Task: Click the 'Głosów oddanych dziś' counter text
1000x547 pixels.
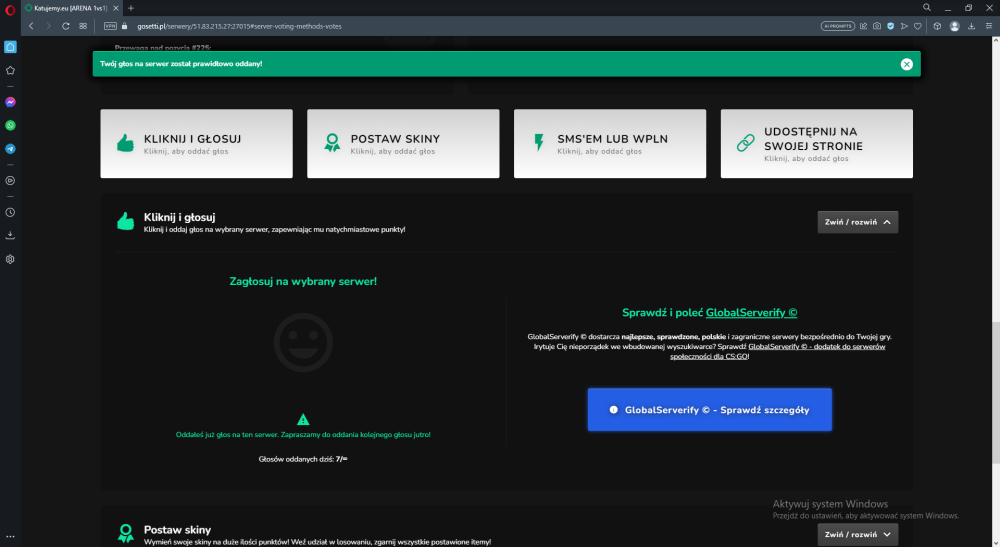Action: 303,459
